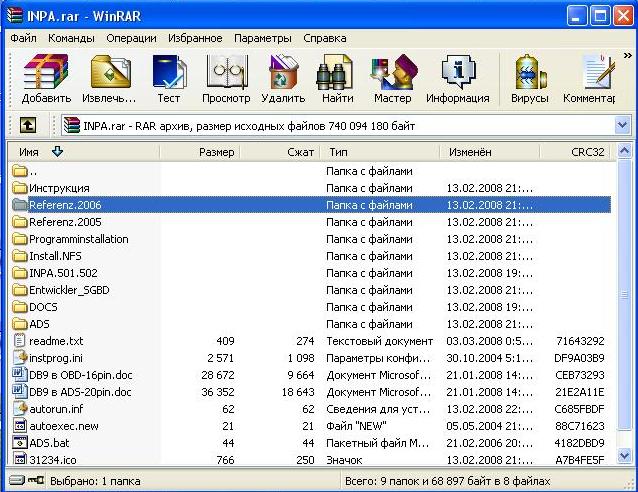Screen dimensions: 638x492
Task: Open the Избранное menu
Action: pyautogui.click(x=195, y=38)
